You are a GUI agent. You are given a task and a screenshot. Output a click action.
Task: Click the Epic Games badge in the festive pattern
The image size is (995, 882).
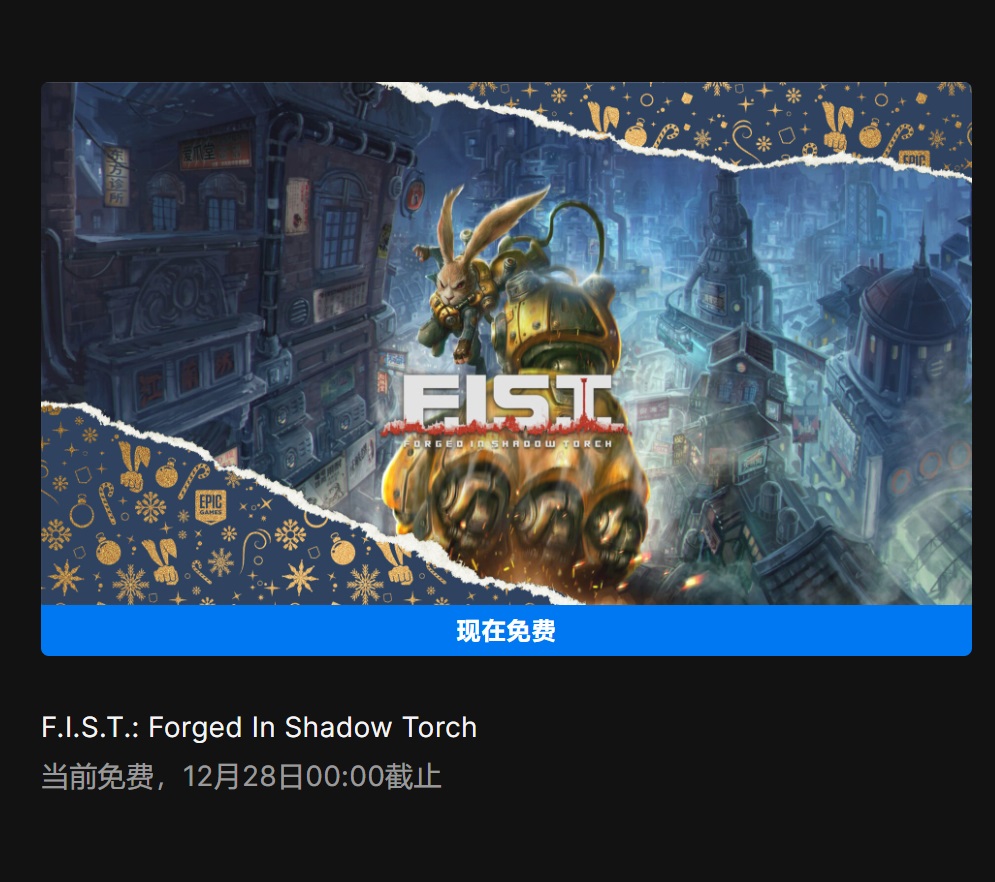pyautogui.click(x=210, y=506)
